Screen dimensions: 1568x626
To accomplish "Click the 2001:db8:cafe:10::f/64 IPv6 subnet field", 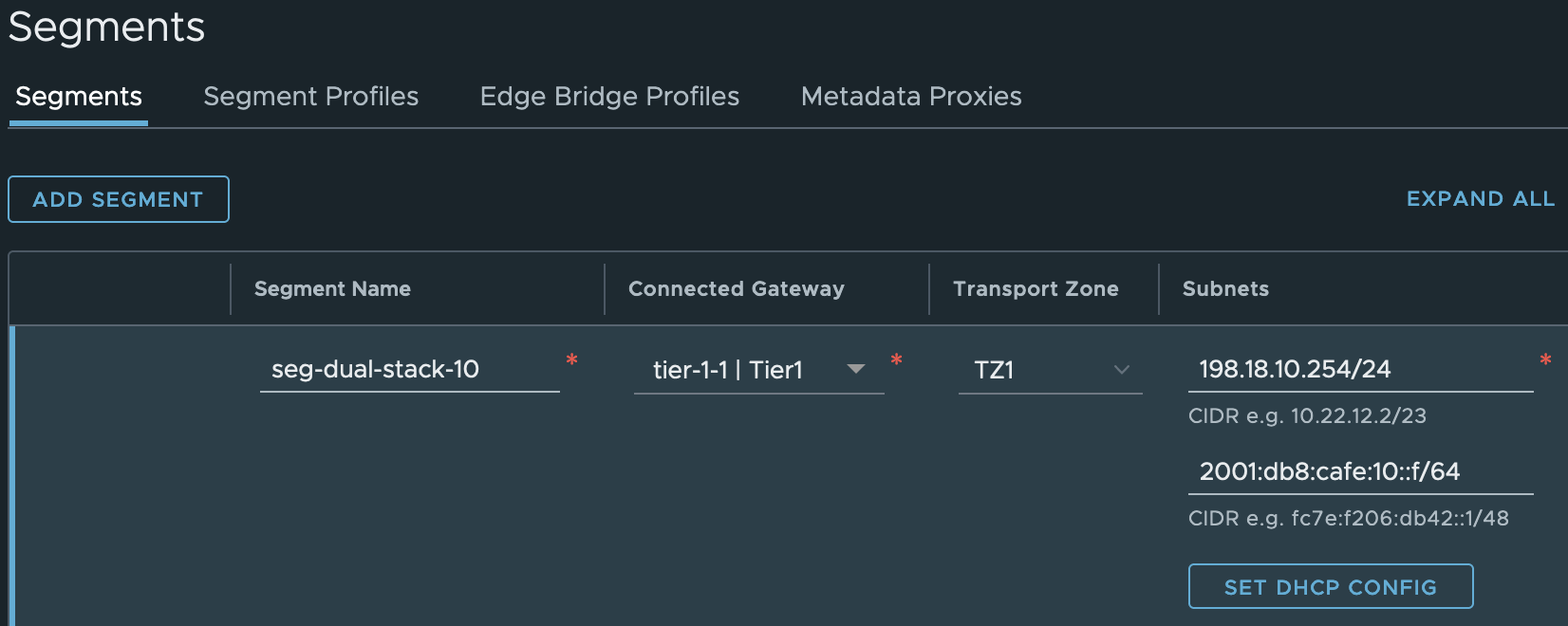I will pyautogui.click(x=1357, y=471).
